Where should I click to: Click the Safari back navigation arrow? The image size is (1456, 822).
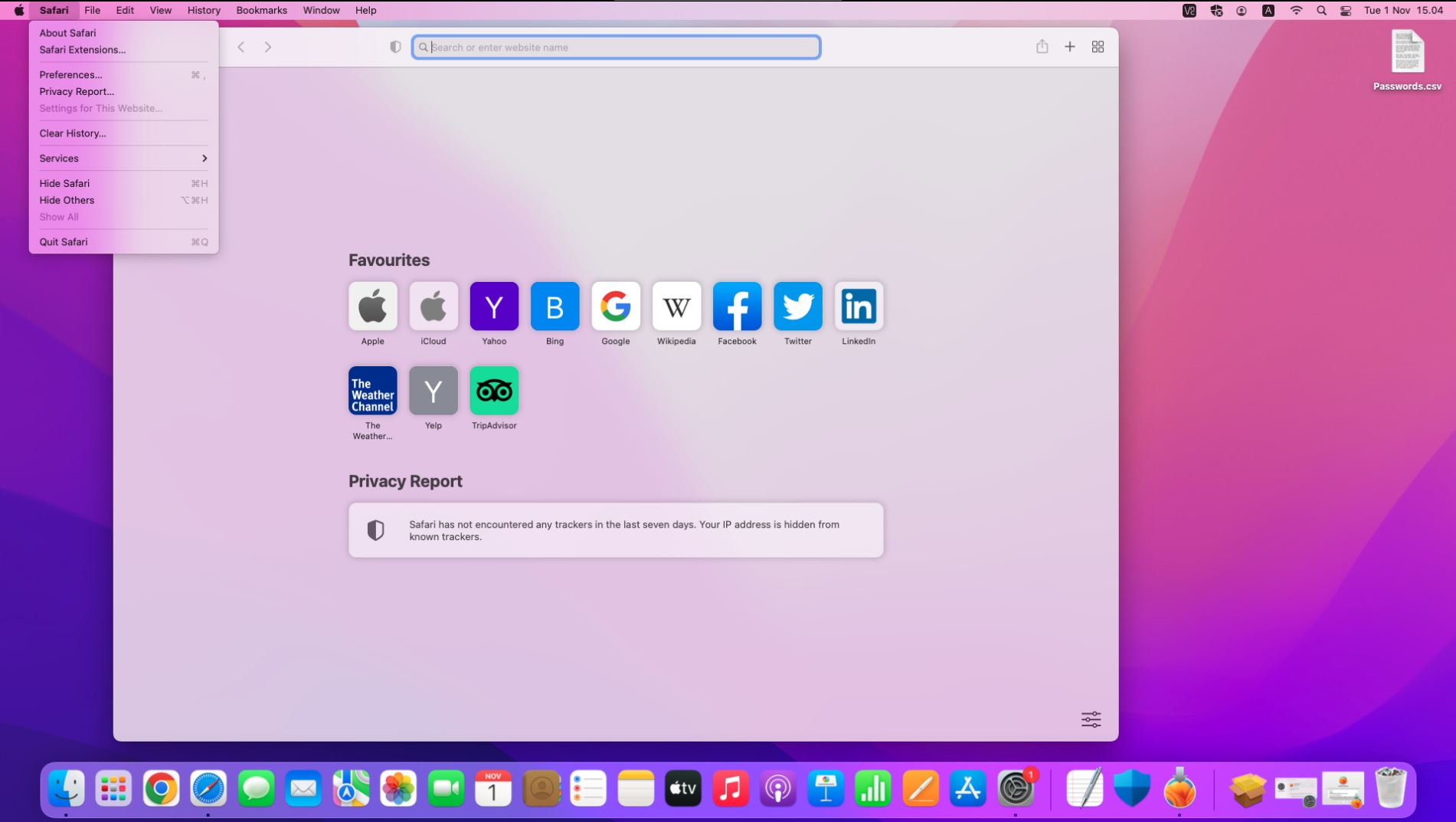(241, 47)
